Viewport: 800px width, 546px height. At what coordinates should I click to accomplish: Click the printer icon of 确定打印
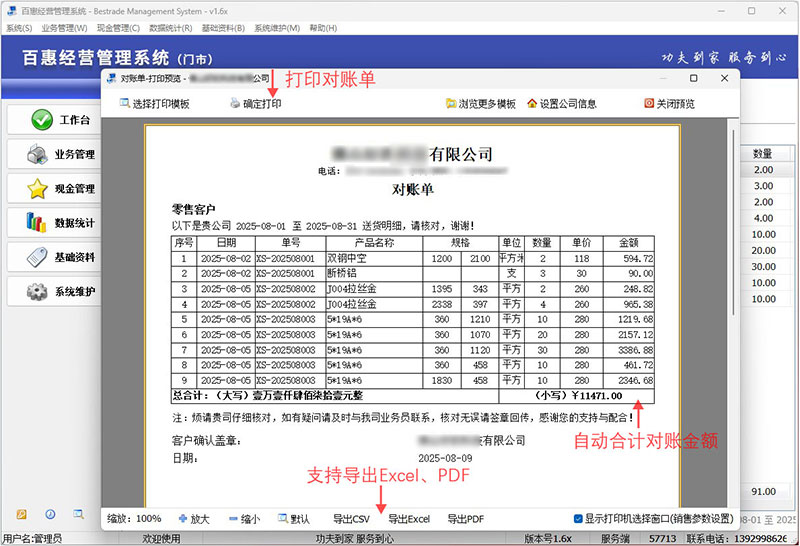[235, 104]
